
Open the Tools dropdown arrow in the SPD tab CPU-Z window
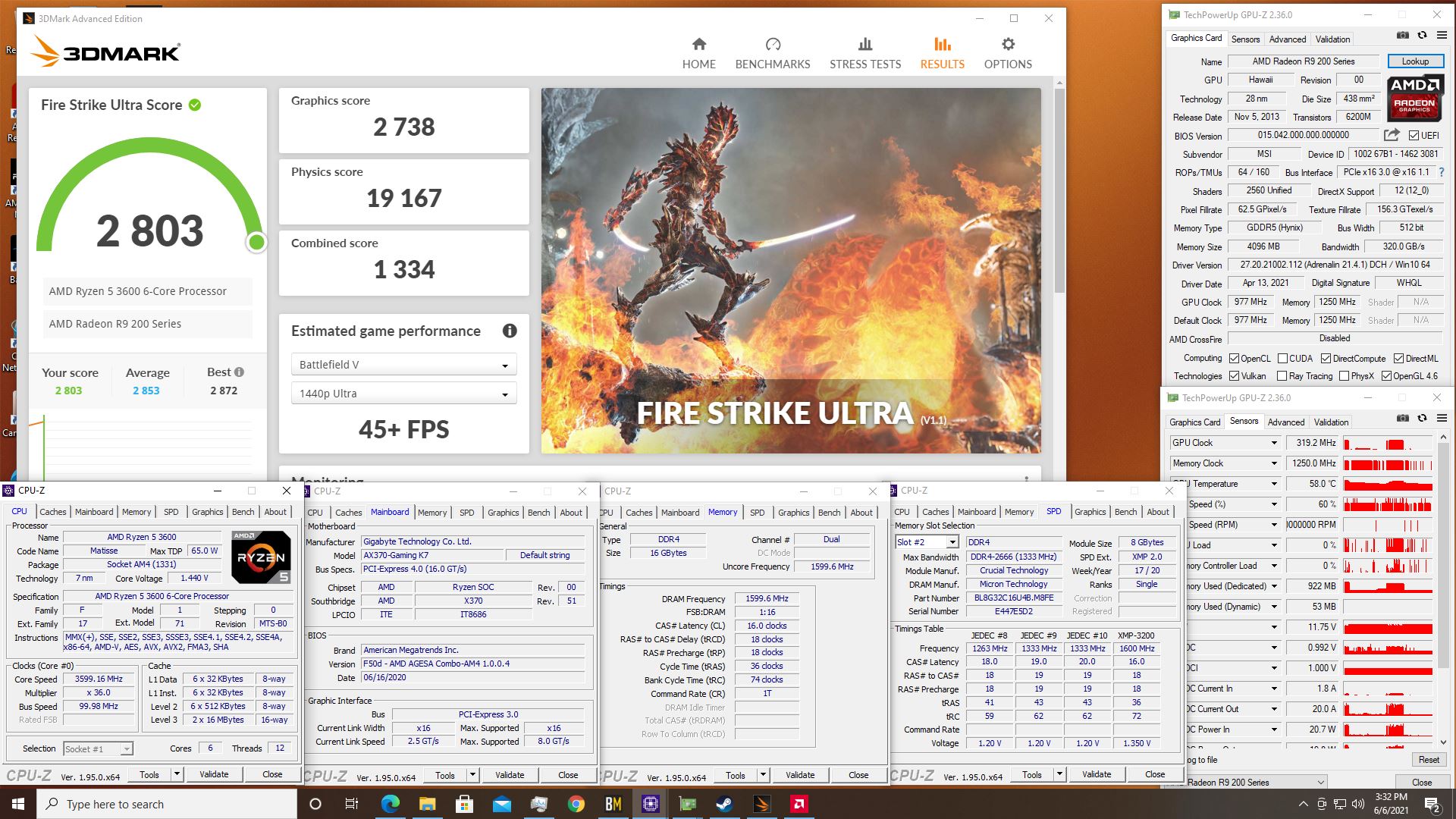click(1059, 775)
